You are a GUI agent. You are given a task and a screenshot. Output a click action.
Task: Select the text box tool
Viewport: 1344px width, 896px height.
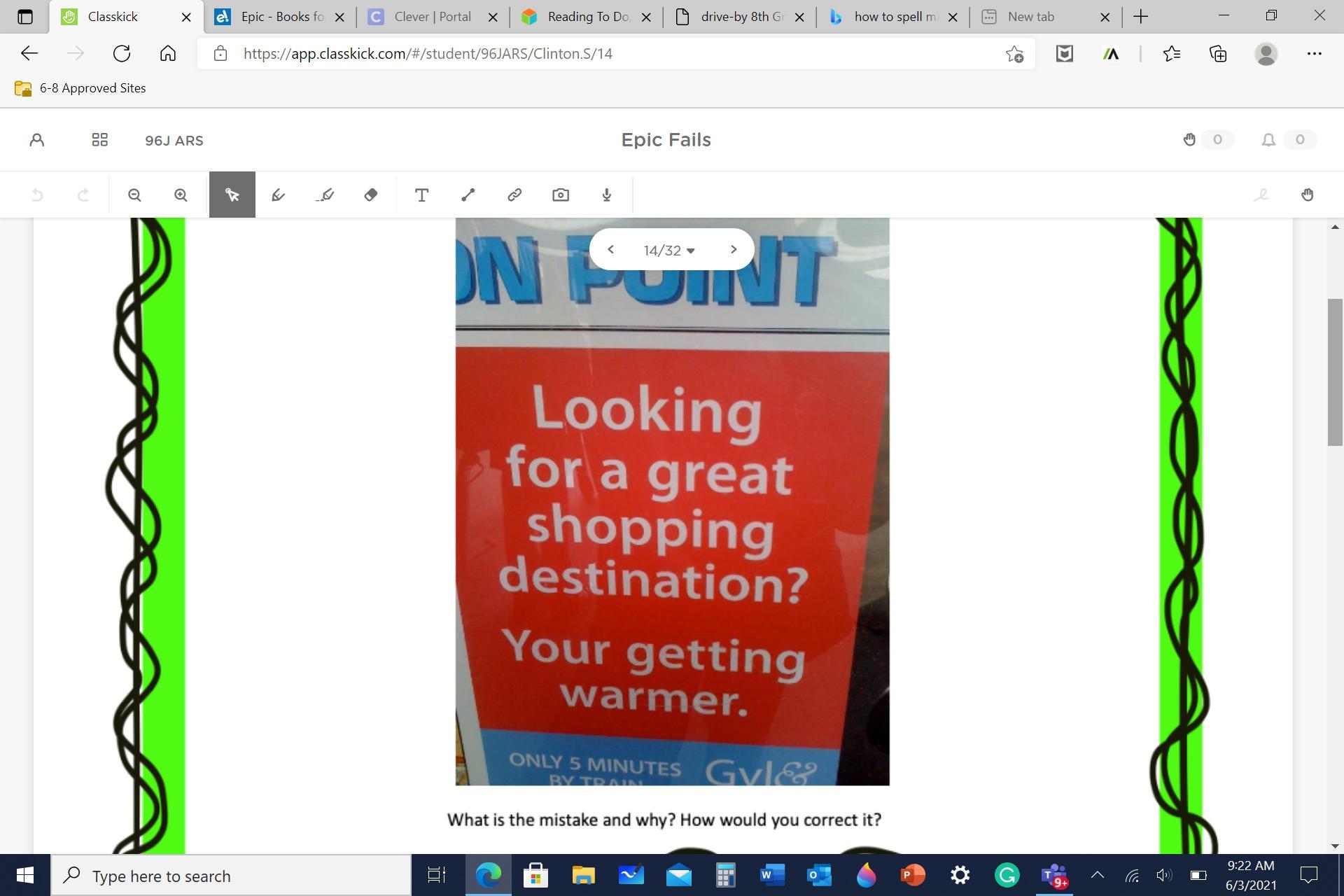point(421,195)
